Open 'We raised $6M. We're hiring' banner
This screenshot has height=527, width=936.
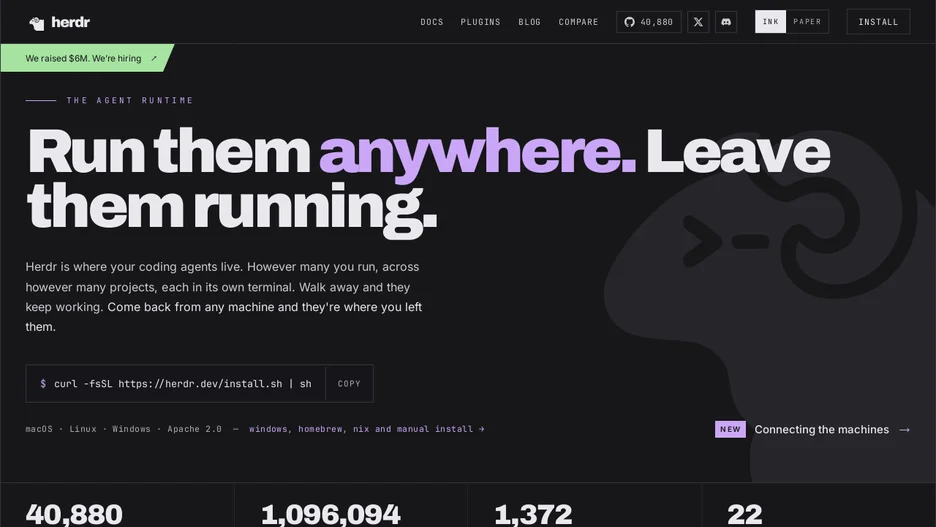[x=87, y=58]
